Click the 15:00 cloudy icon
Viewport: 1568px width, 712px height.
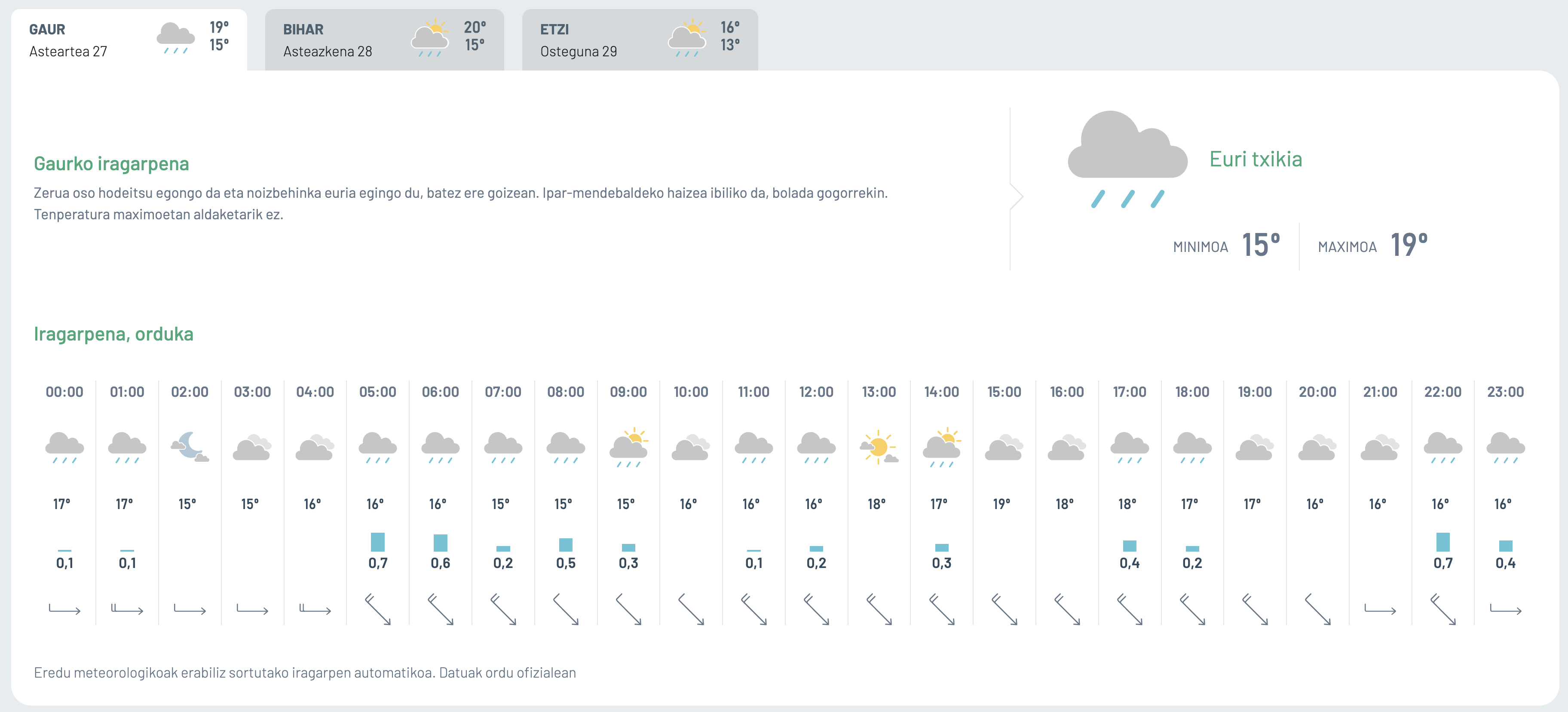[1004, 448]
